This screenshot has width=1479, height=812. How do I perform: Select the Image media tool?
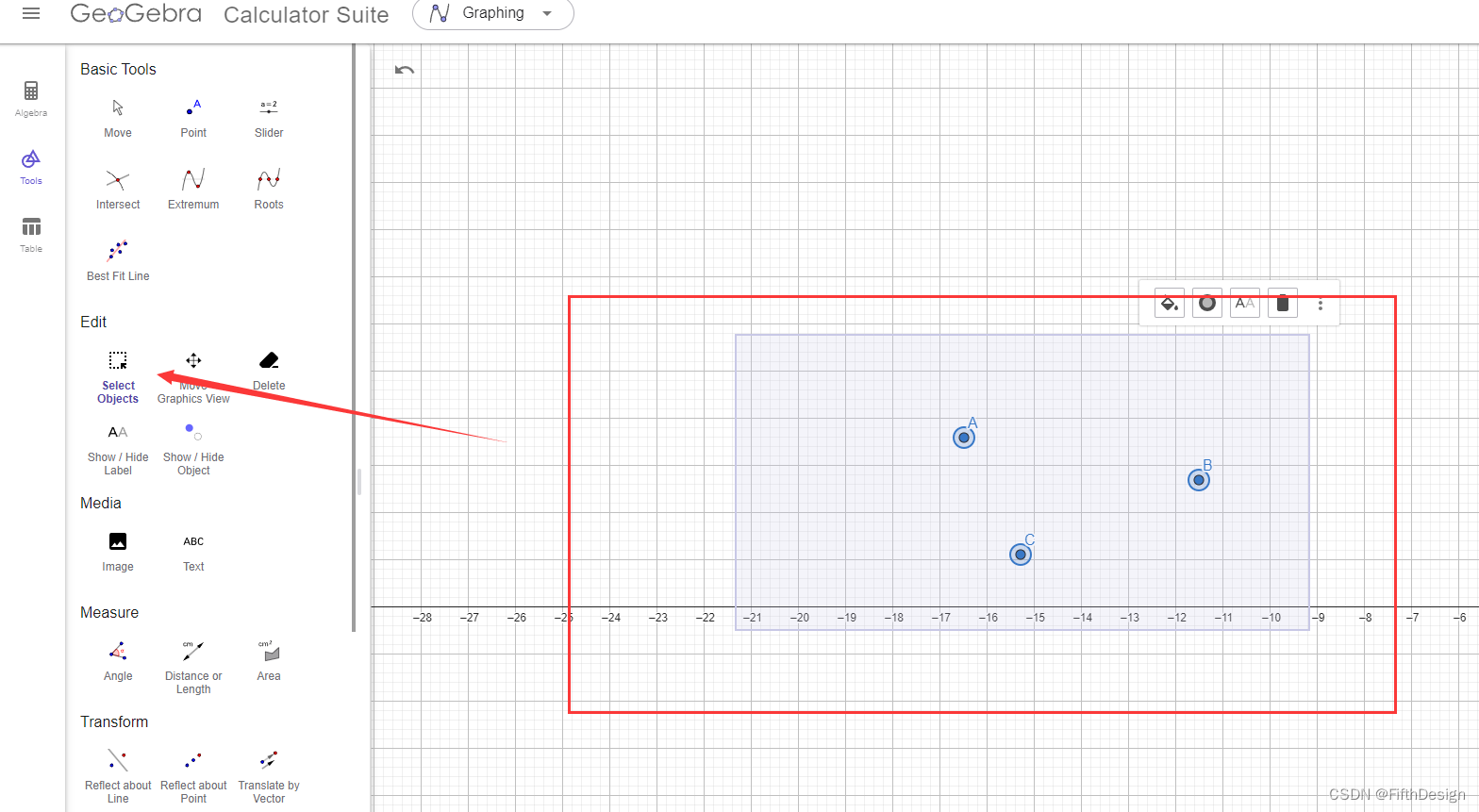point(118,552)
